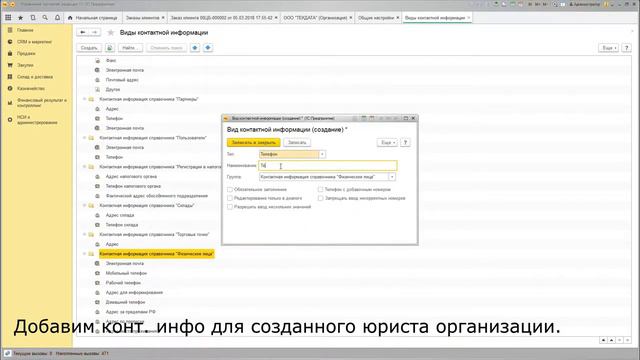The width and height of the screenshot is (640, 360).
Task: Enable Редактирование только в диалоге checkbox
Action: click(x=230, y=198)
